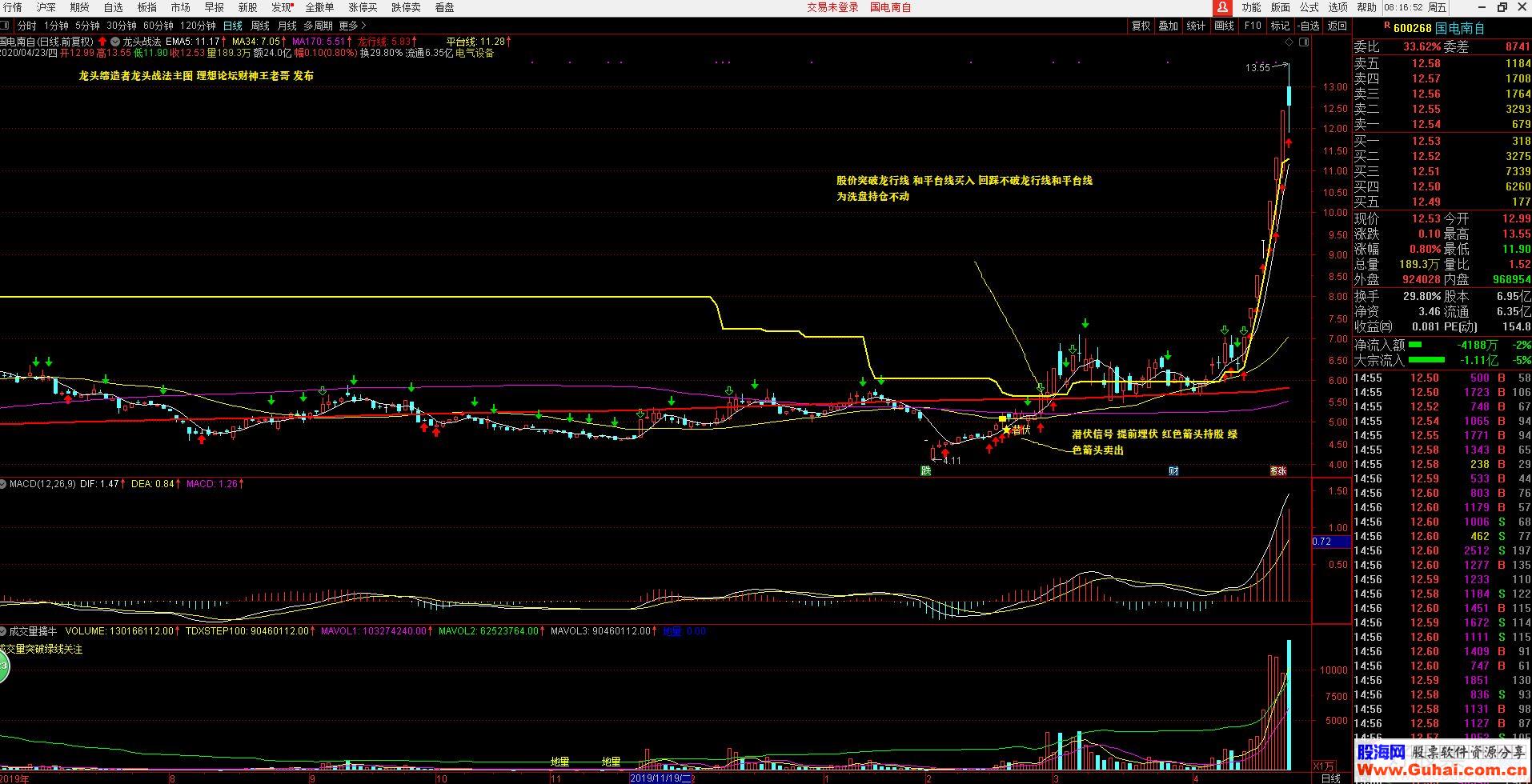Click the red up-arrow beside stock name
The height and width of the screenshot is (784, 1532).
102,41
